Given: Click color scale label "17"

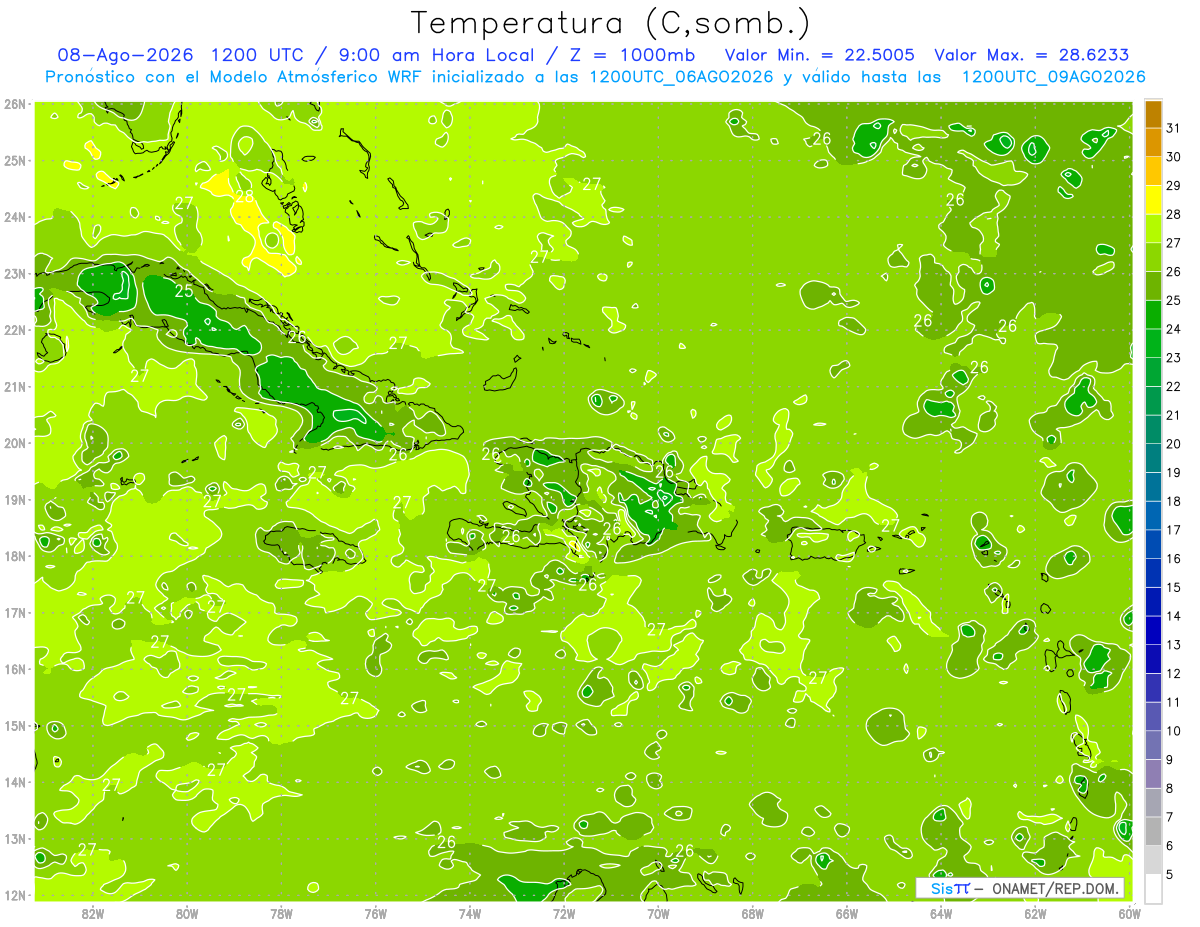Looking at the screenshot, I should pos(1174,530).
